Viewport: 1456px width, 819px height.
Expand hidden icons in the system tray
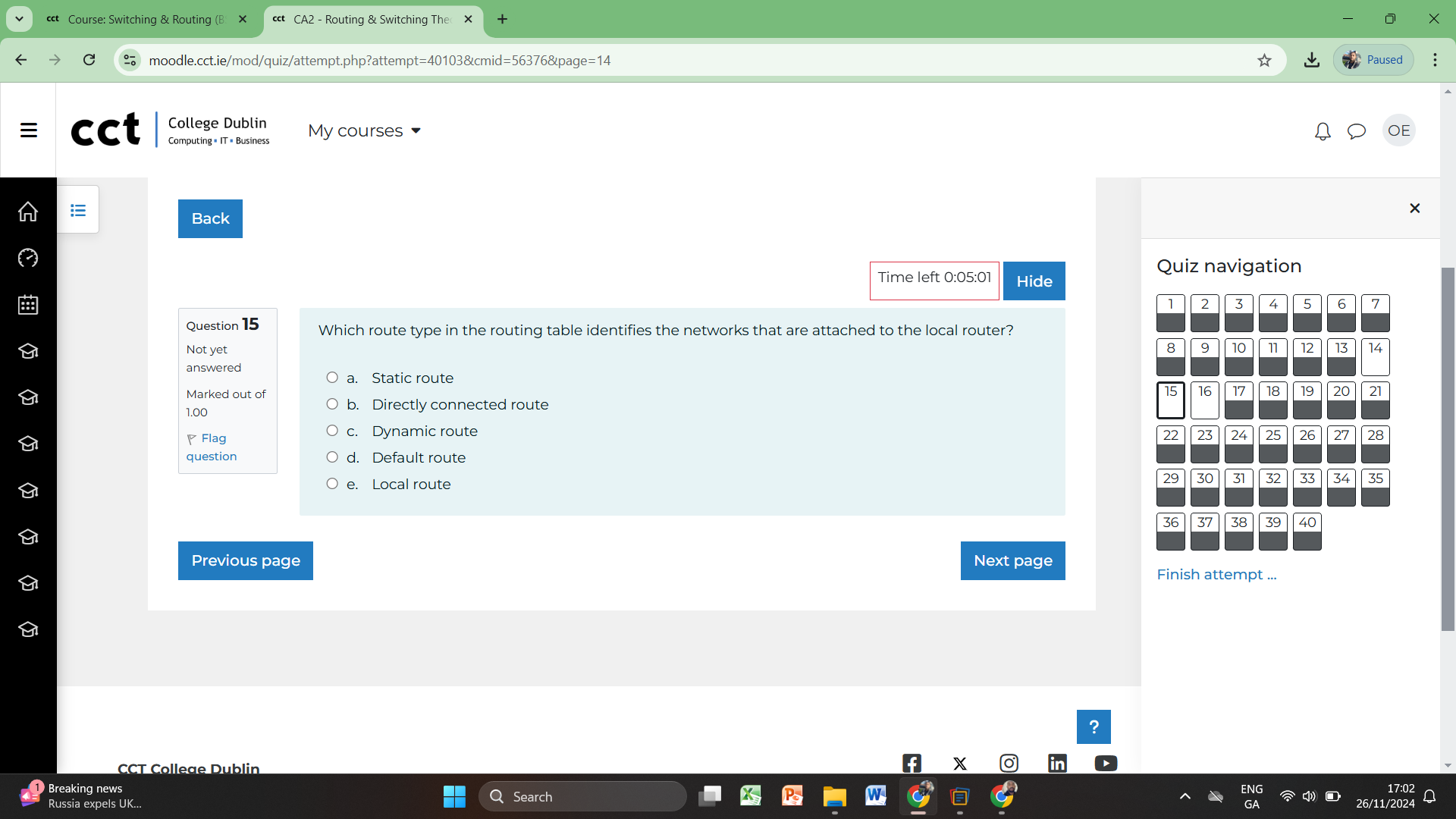click(1184, 796)
